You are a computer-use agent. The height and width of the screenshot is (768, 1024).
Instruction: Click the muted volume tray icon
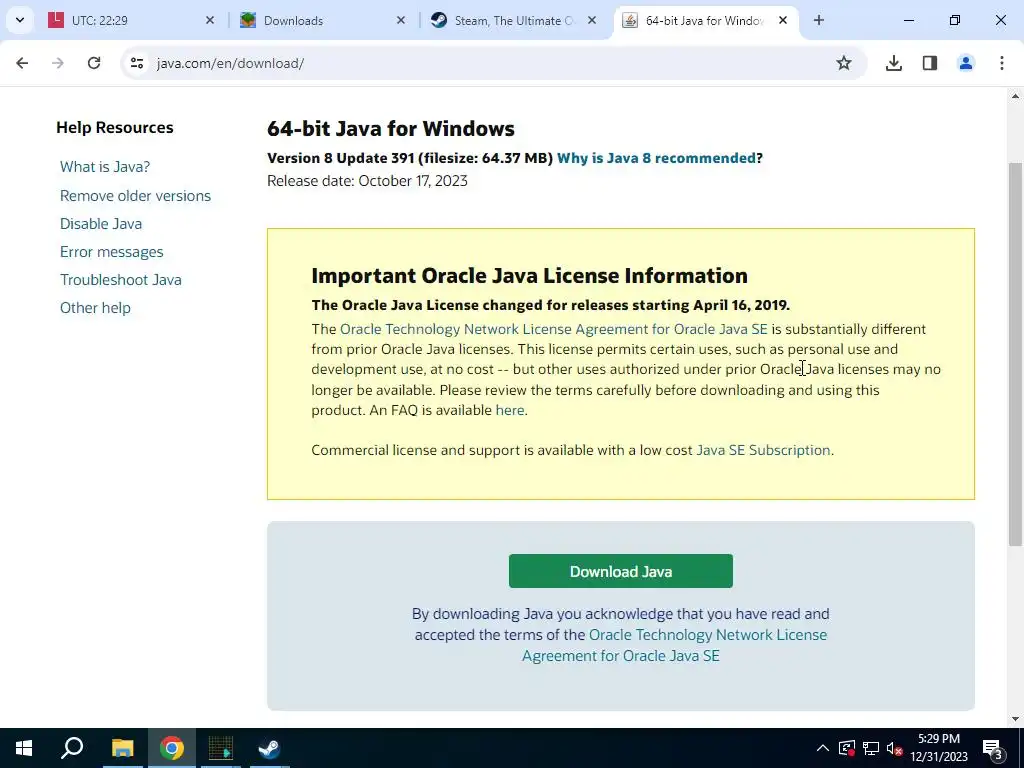click(895, 748)
